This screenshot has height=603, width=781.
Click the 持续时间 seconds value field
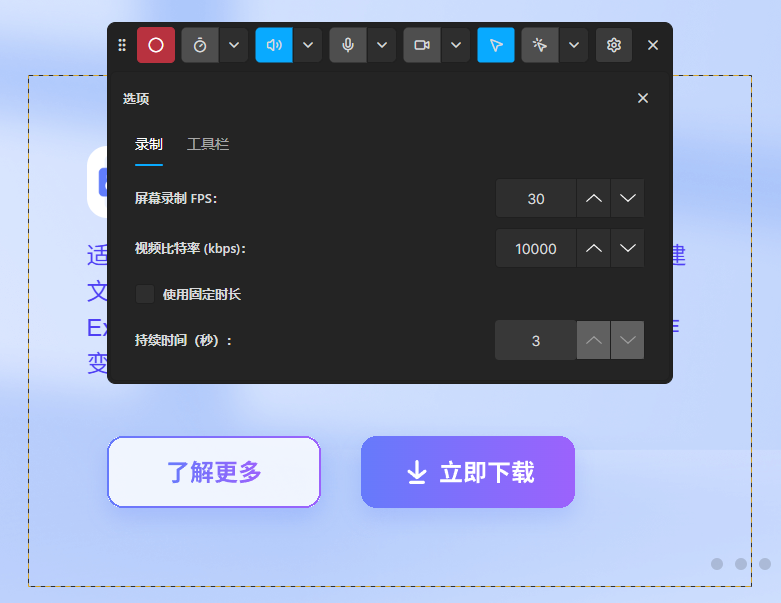click(536, 341)
